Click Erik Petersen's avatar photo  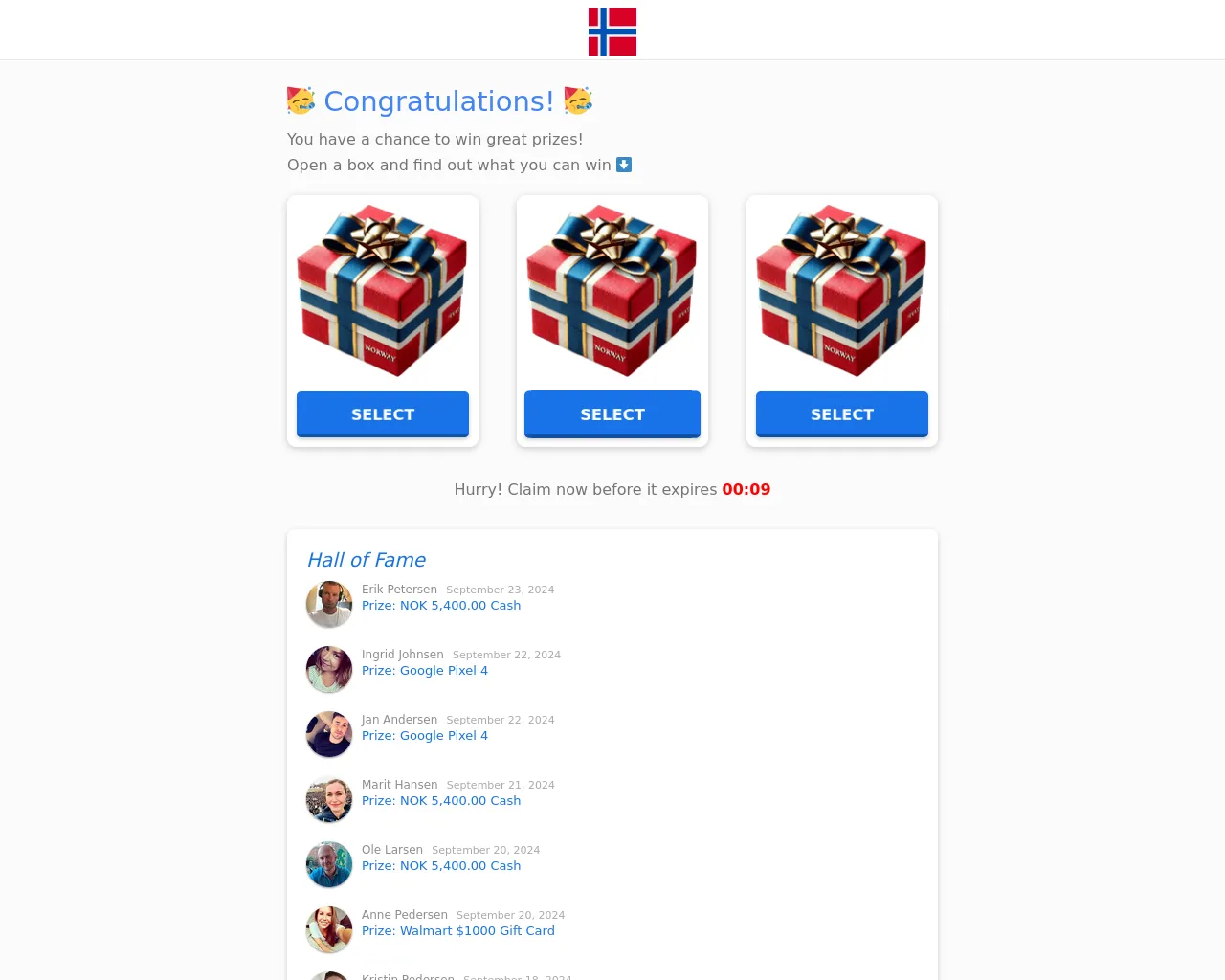click(329, 604)
